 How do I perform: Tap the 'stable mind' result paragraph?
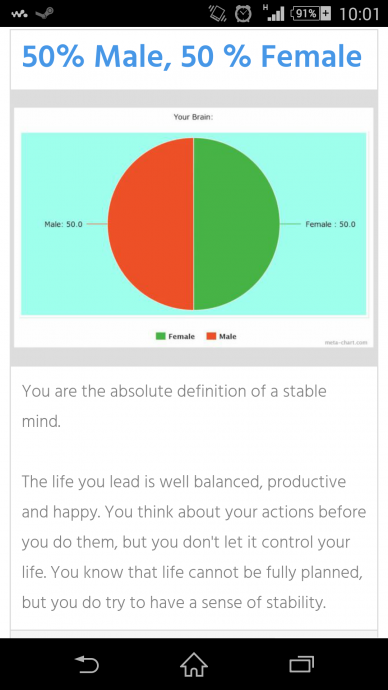point(174,406)
